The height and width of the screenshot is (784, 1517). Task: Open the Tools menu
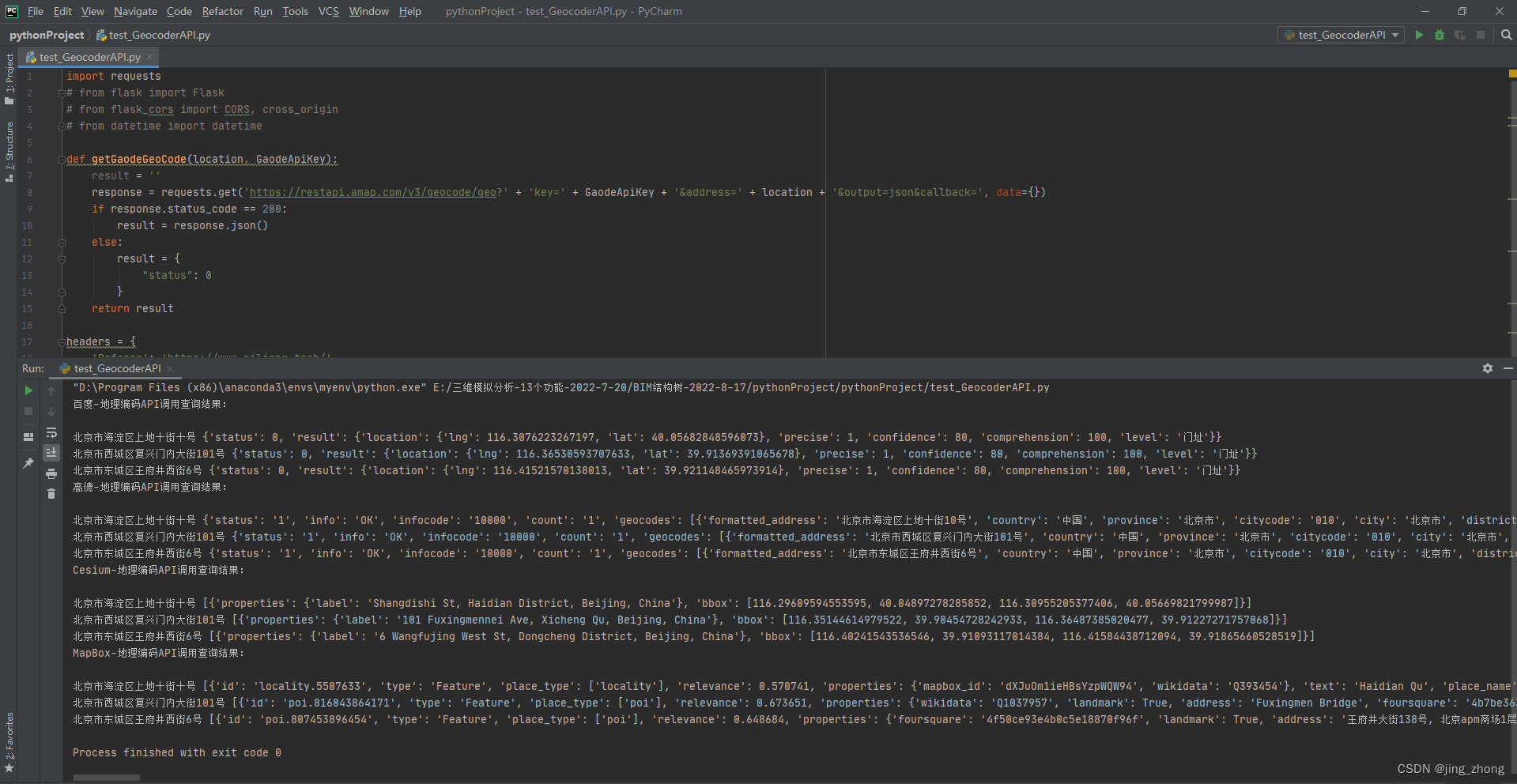pyautogui.click(x=296, y=11)
